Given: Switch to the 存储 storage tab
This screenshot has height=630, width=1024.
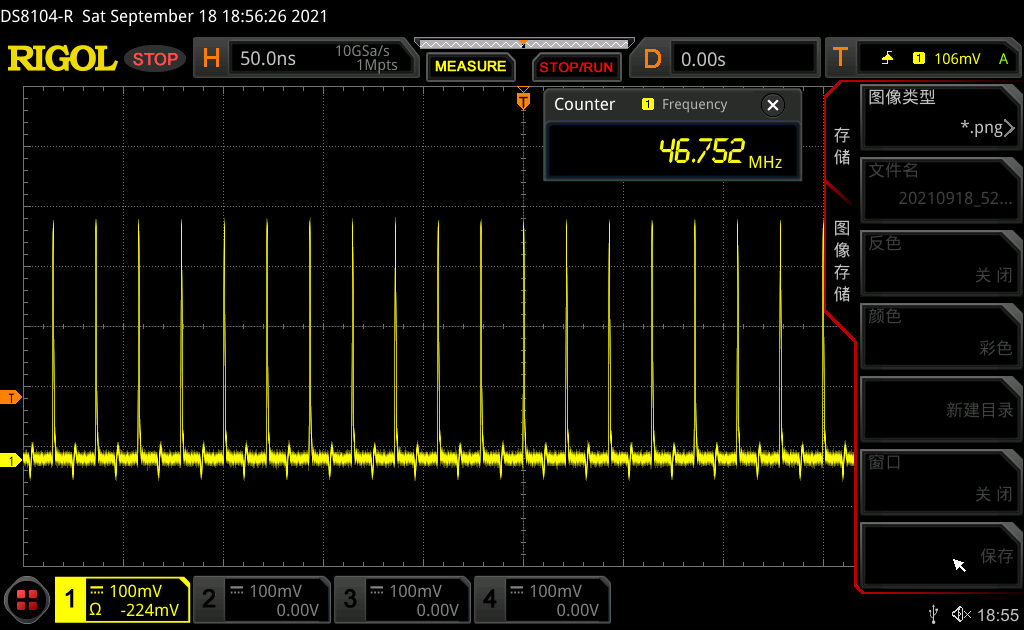Looking at the screenshot, I should (x=842, y=146).
